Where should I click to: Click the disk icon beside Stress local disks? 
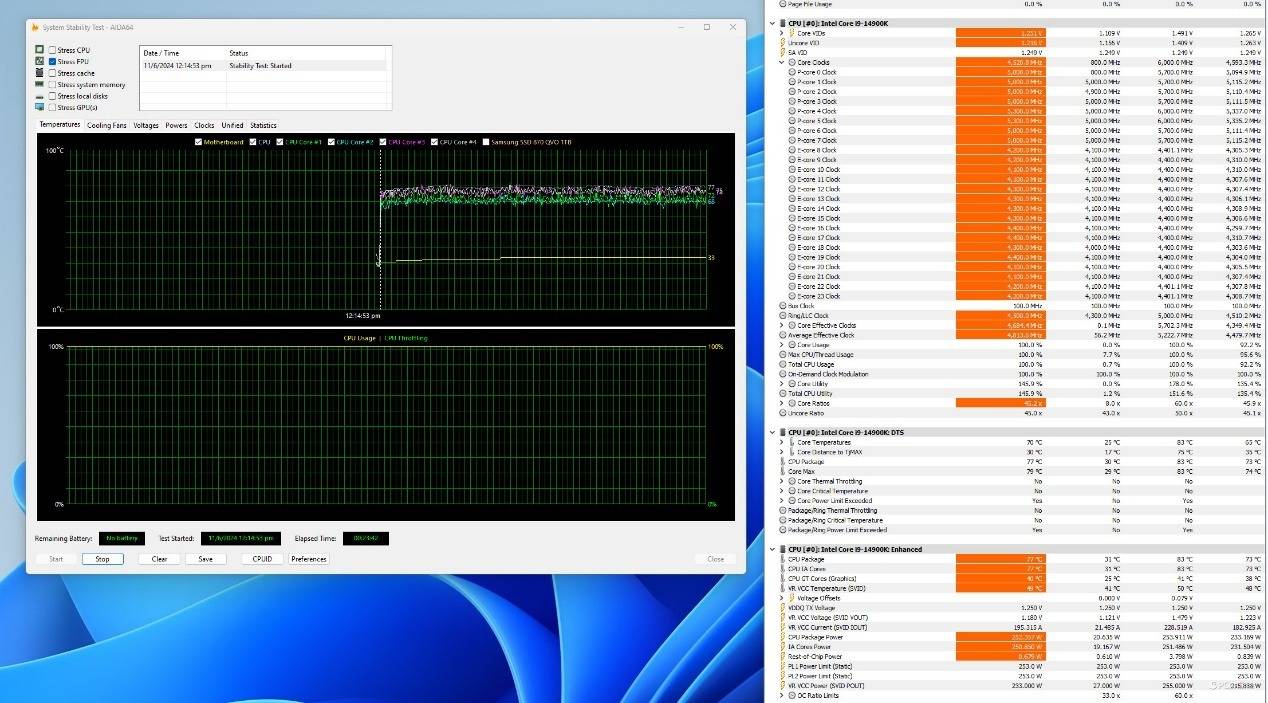point(40,96)
